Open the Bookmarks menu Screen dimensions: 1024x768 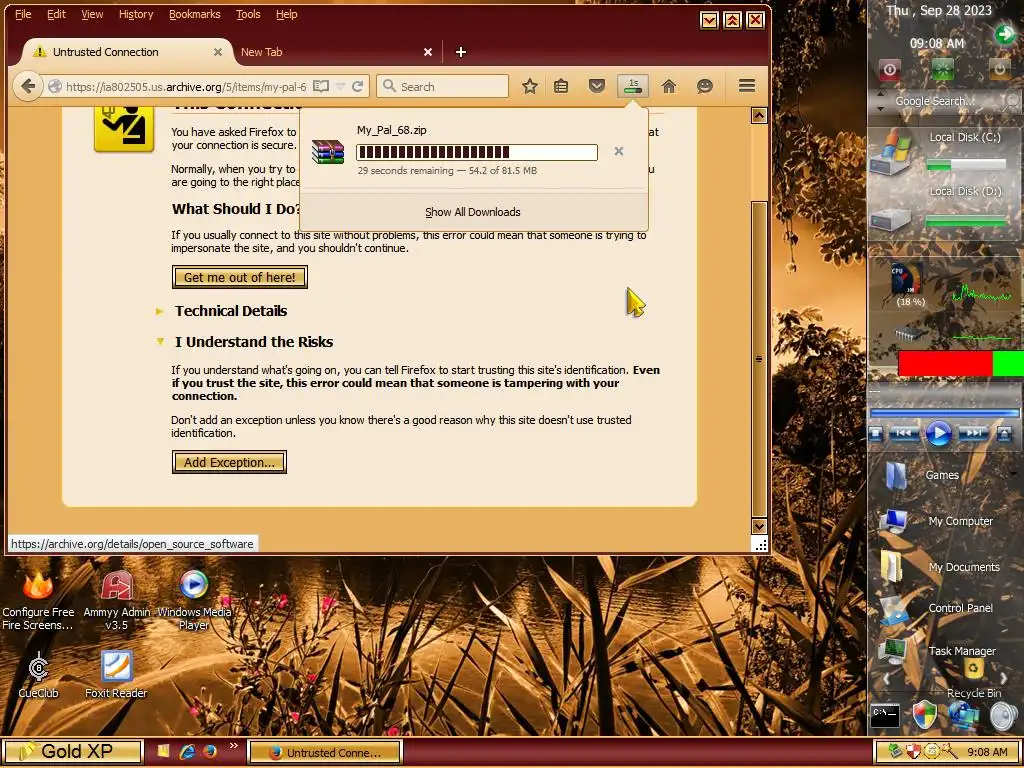click(195, 14)
